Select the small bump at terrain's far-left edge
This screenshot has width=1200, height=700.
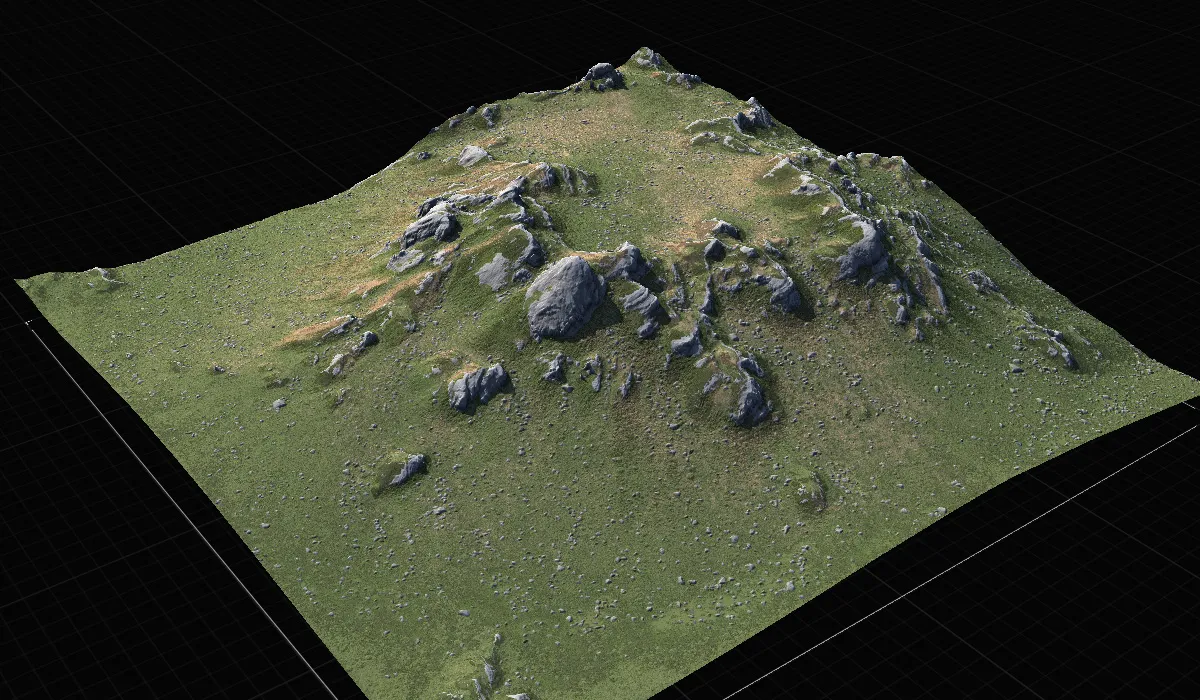(103, 273)
